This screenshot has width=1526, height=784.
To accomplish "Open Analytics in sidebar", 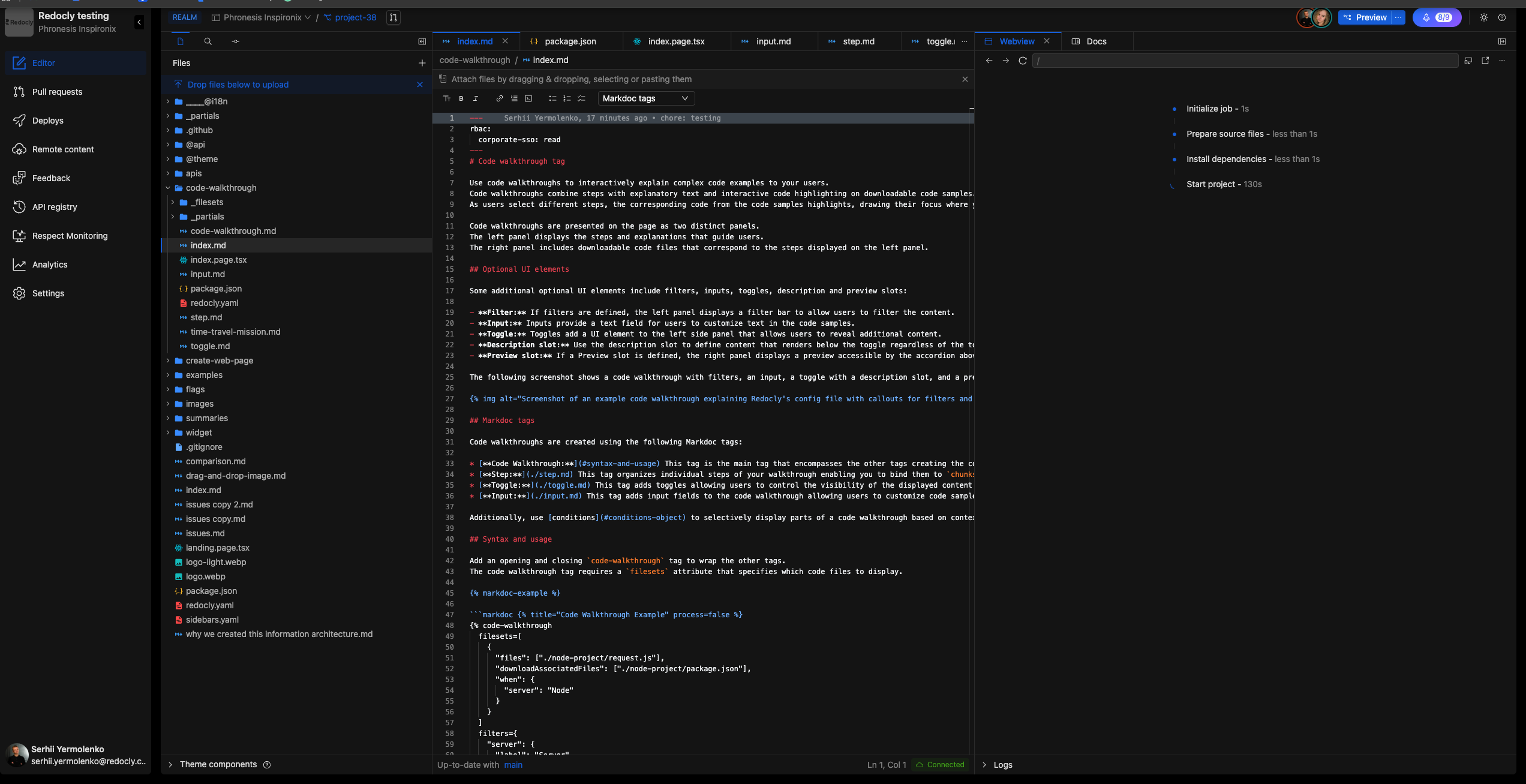I will tap(76, 265).
